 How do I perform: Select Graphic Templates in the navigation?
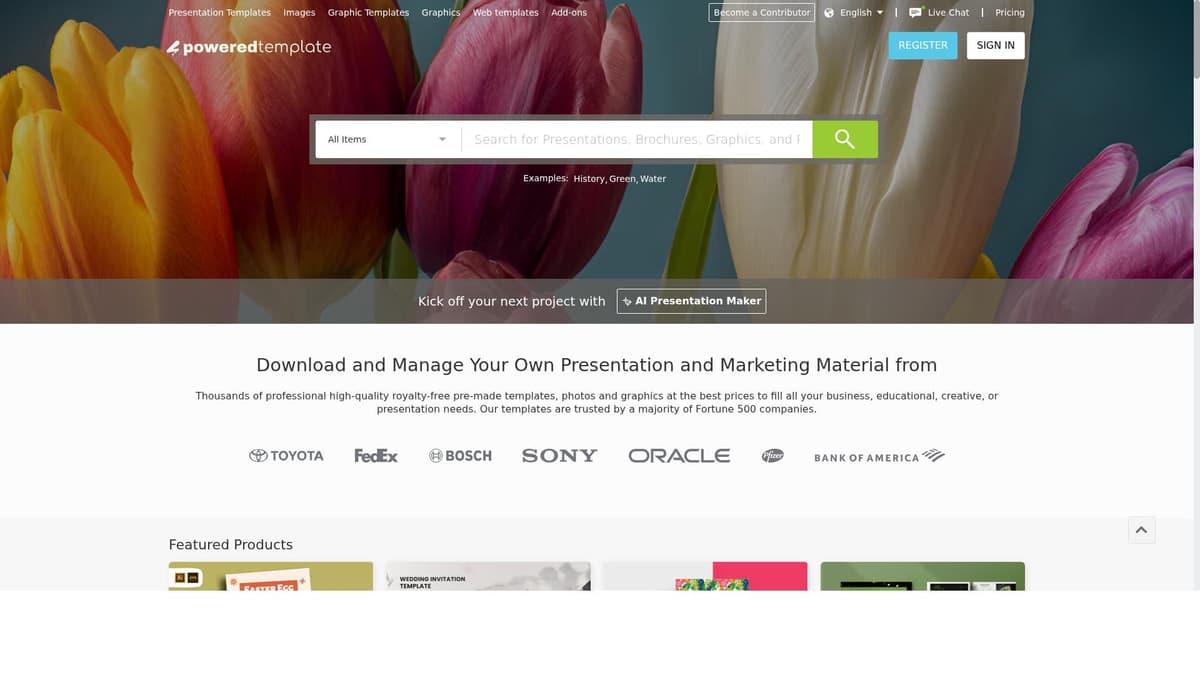coord(368,12)
